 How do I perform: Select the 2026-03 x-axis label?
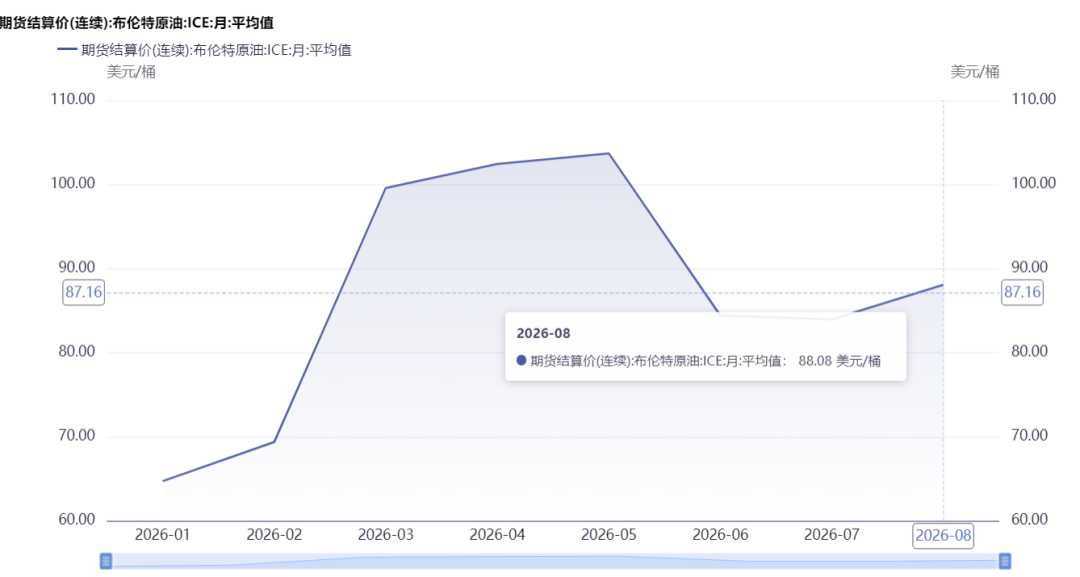click(386, 535)
